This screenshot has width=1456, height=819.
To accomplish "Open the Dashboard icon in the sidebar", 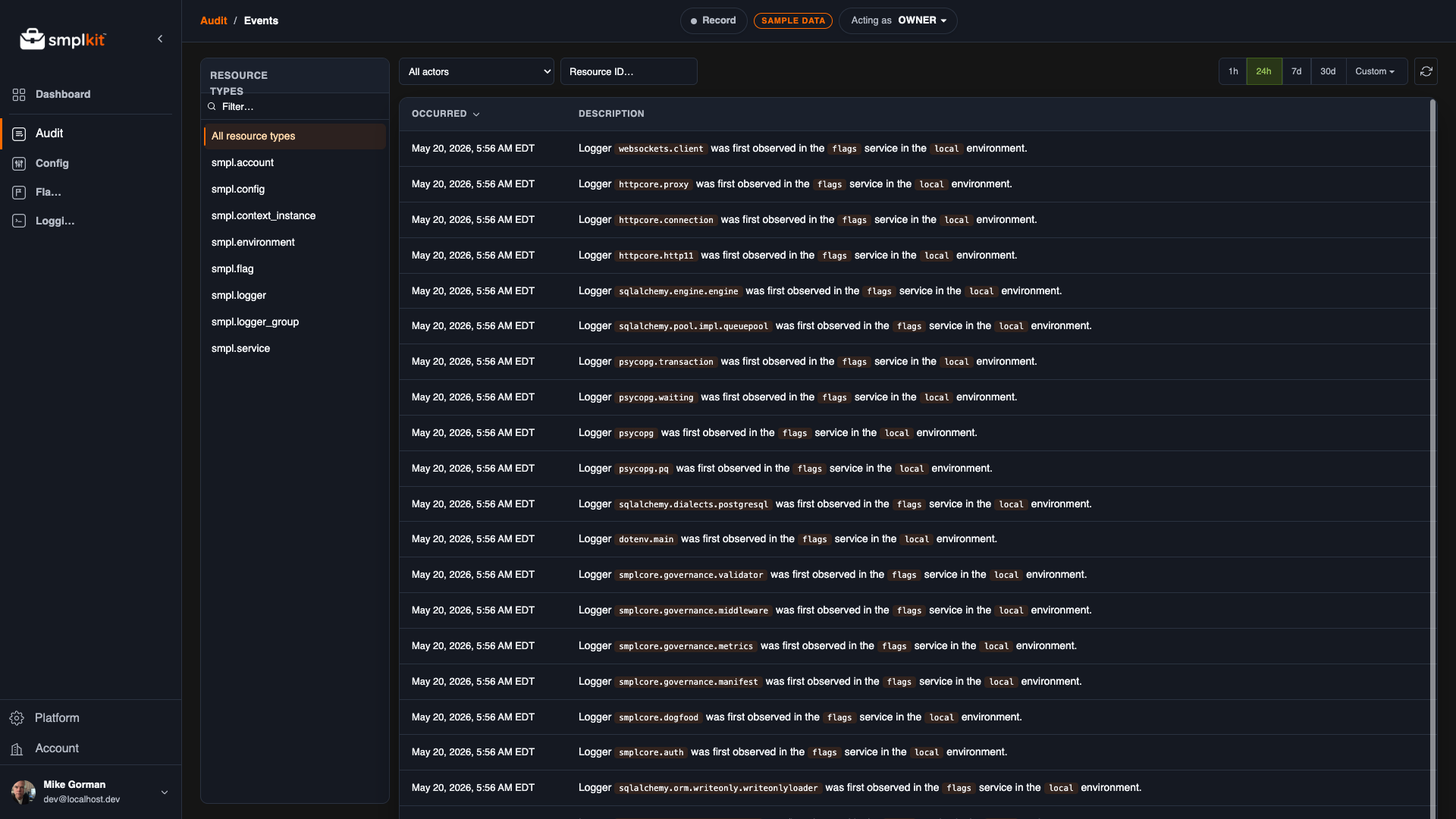I will tap(19, 95).
